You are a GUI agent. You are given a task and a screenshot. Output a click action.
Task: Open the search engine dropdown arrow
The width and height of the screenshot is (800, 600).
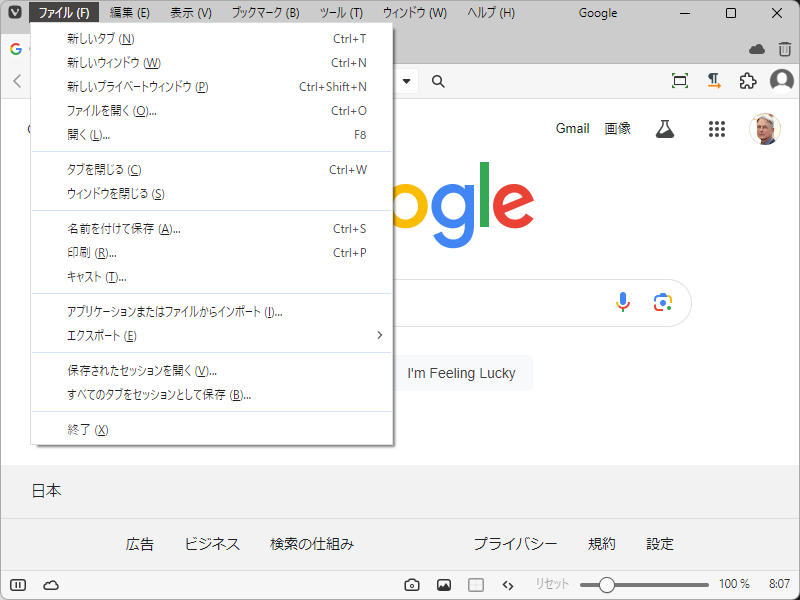pos(406,81)
